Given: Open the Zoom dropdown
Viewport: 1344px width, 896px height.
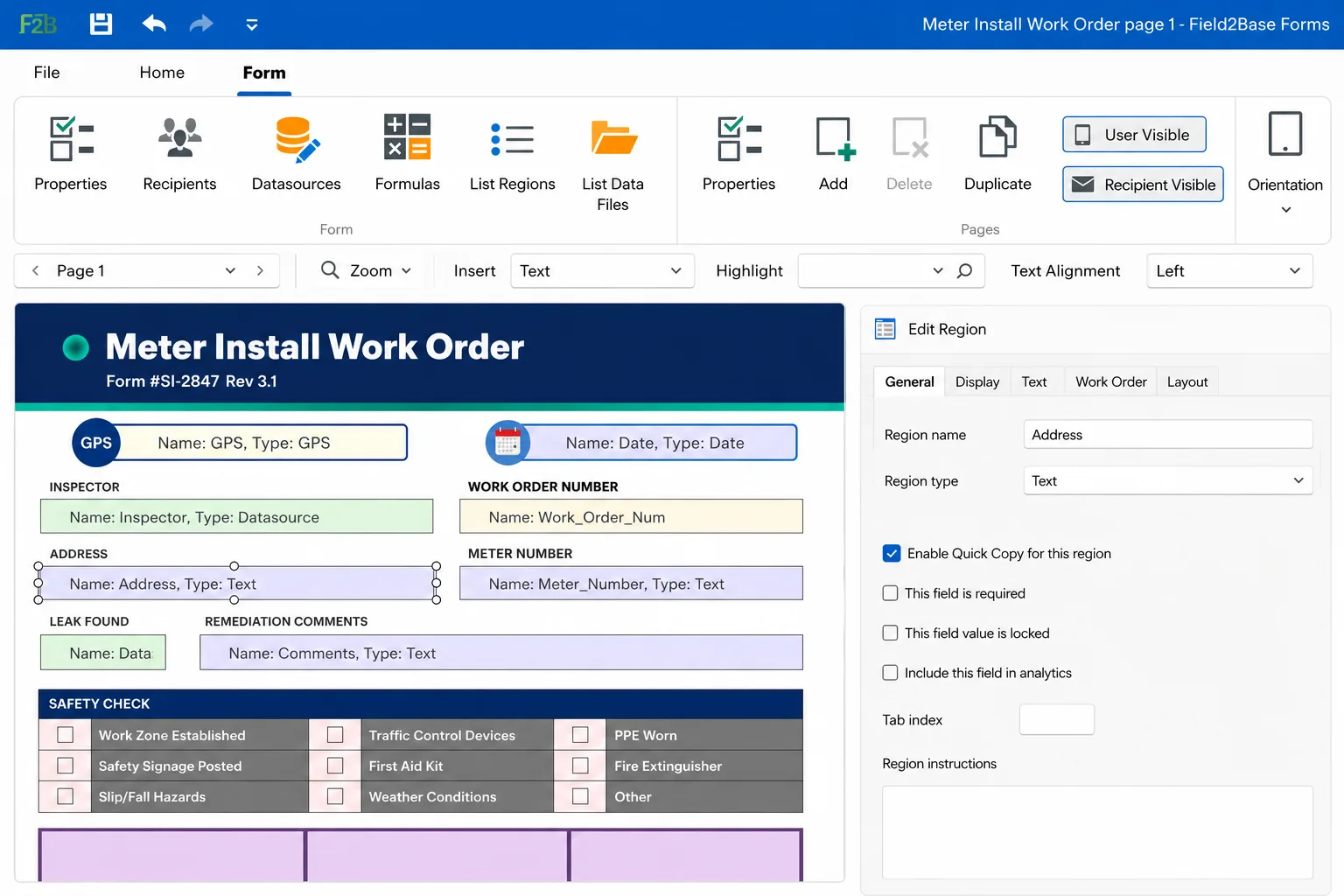Looking at the screenshot, I should point(366,271).
